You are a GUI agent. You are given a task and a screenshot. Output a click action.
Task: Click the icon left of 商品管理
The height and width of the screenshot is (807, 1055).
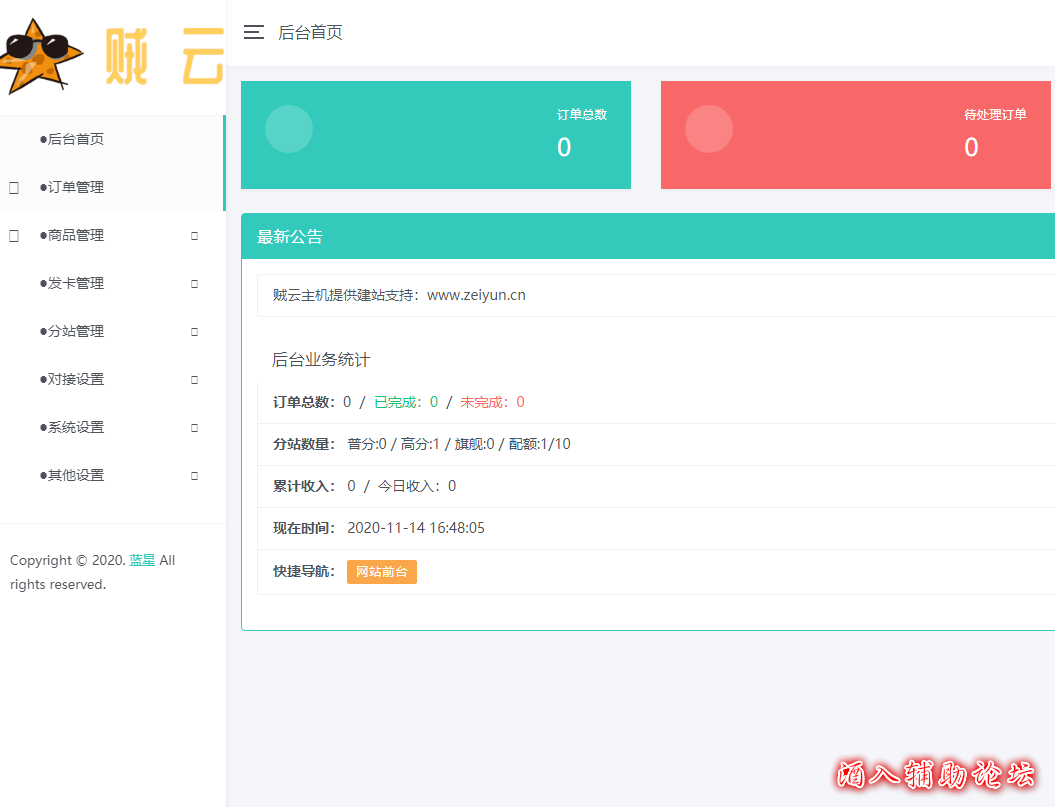(14, 235)
